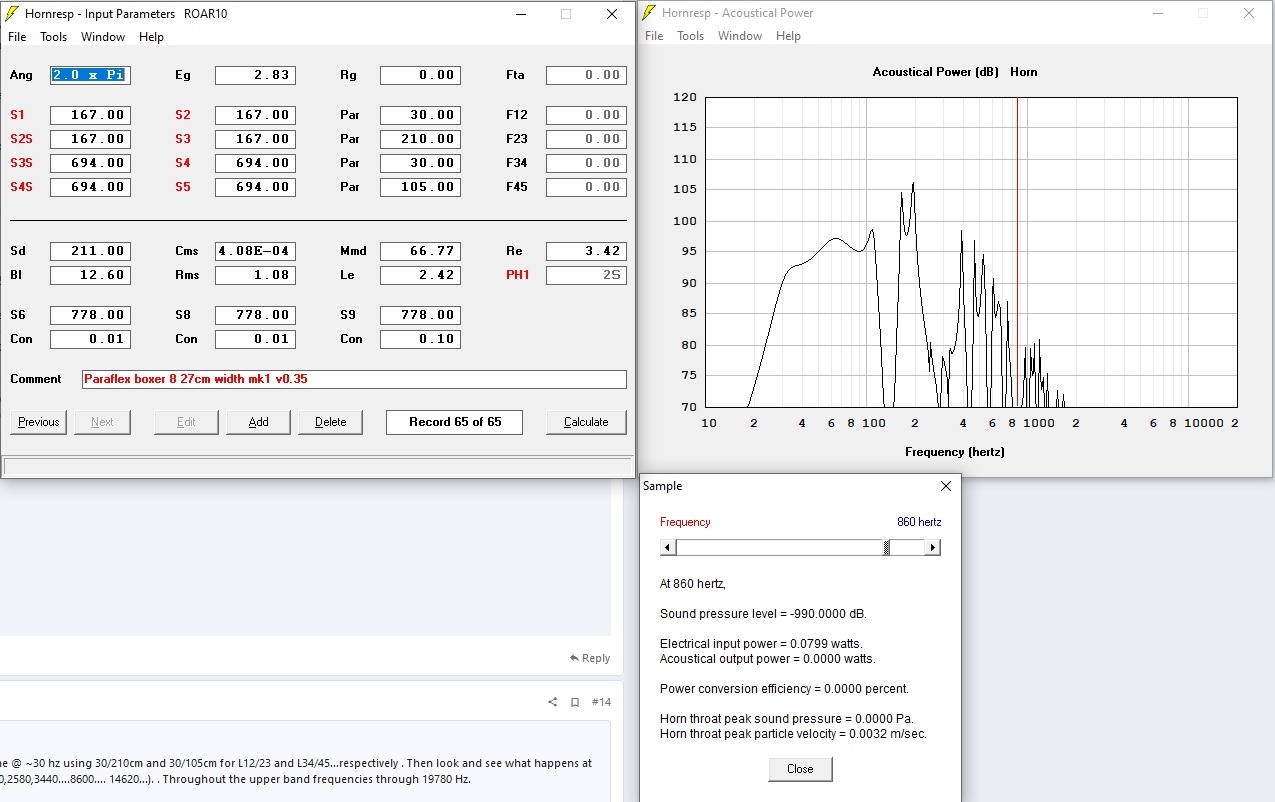
Task: Open Window menu in Input Parameters window
Action: (103, 37)
